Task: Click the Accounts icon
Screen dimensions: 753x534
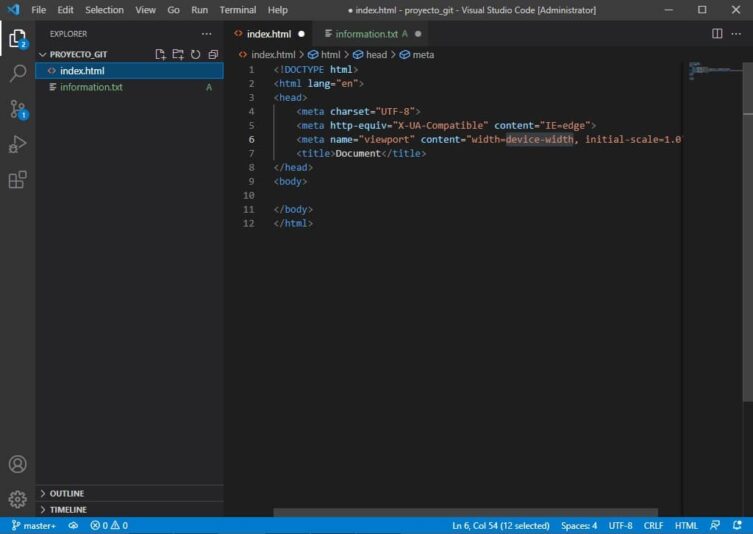Action: click(17, 464)
